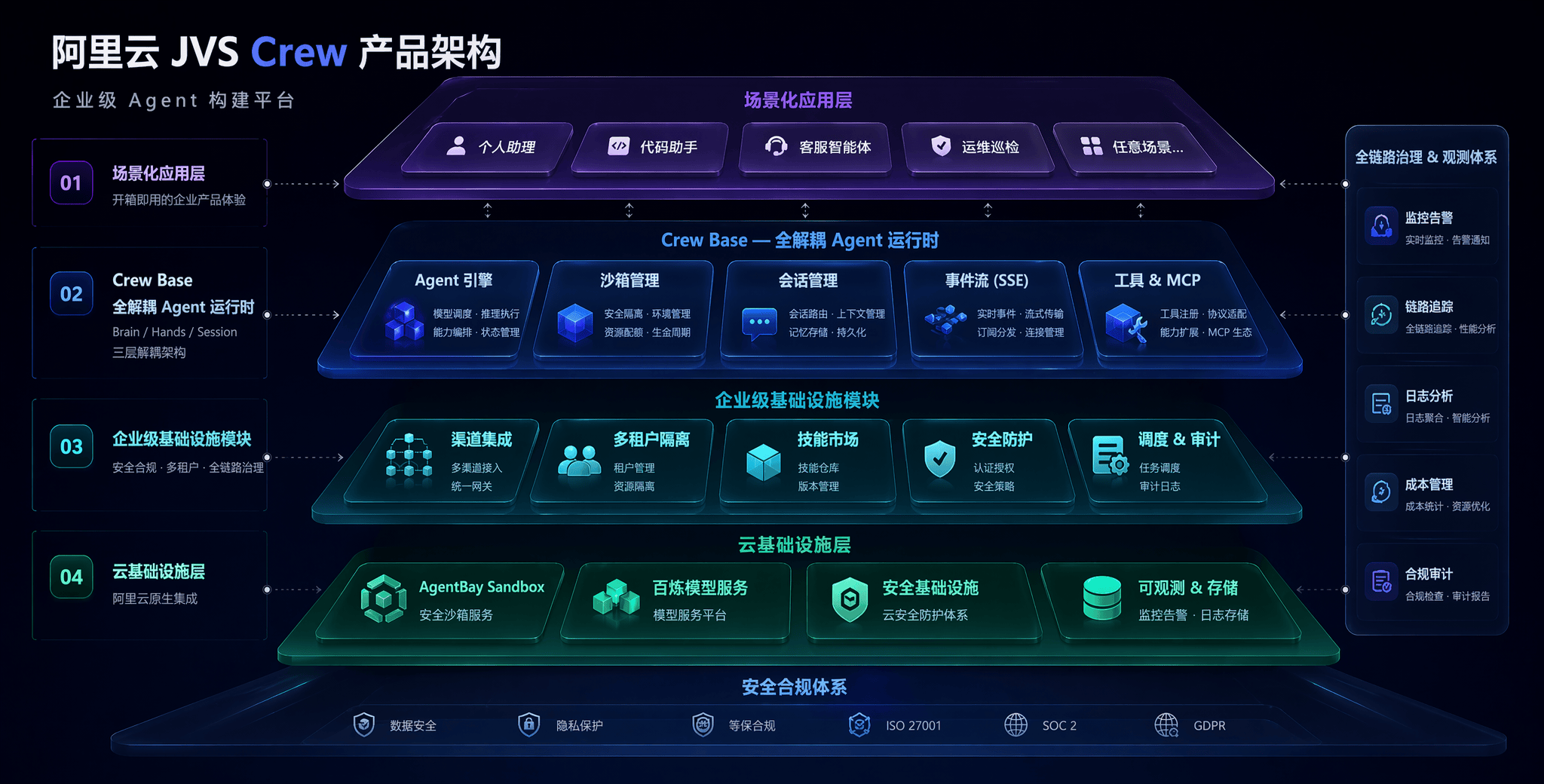Click the 链路追踪 icon in right panel
Screen dimensions: 1544x784
coord(1381,315)
